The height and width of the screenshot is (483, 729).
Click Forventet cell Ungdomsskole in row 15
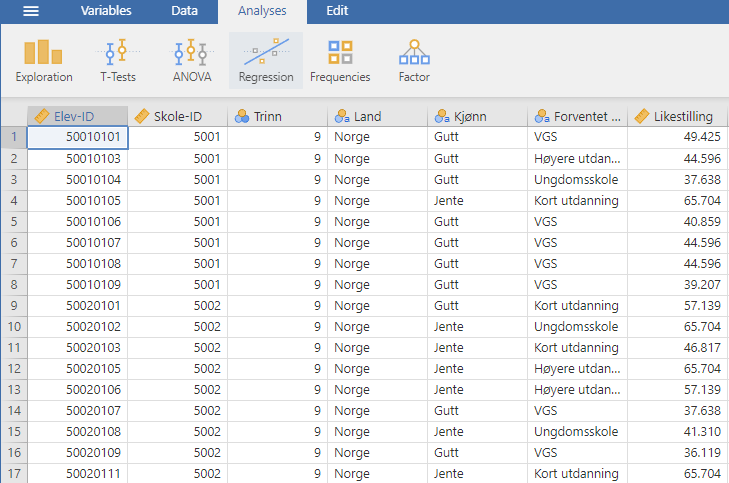577,432
